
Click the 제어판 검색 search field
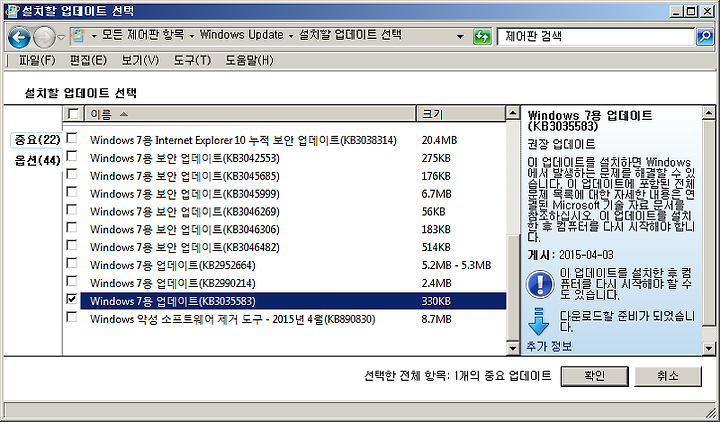(x=596, y=36)
